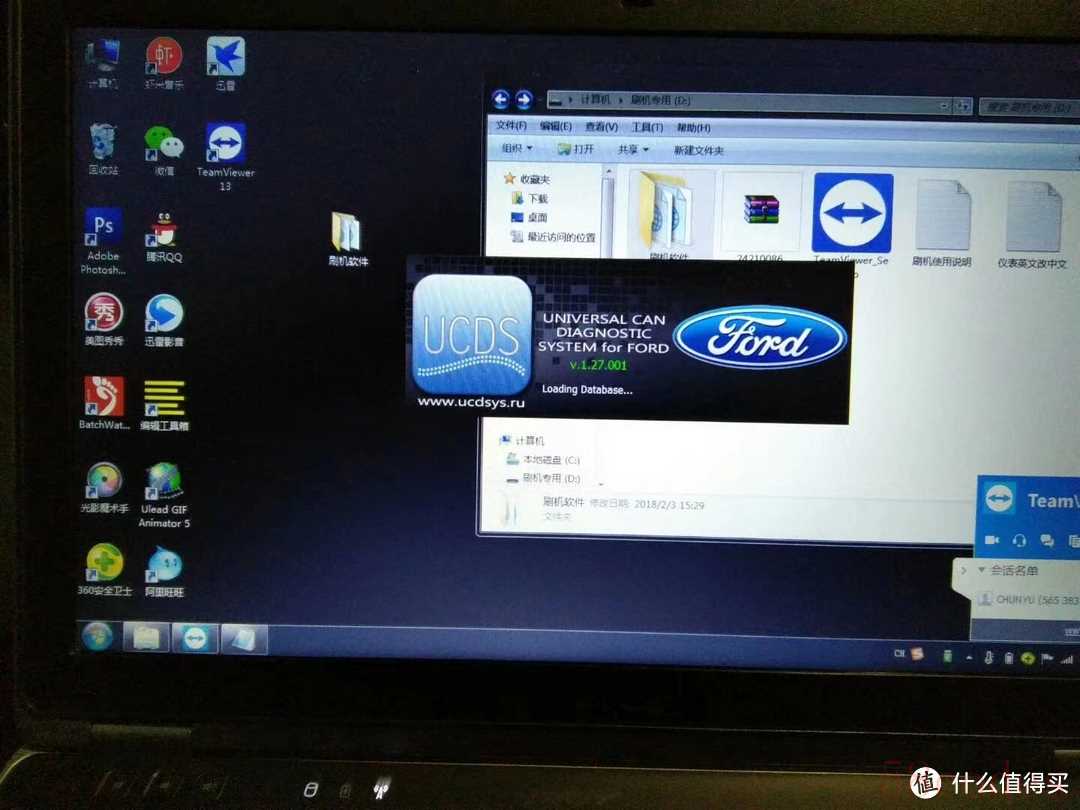1080x810 pixels.
Task: Expand the 共享 dropdown in Explorer toolbar
Action: [633, 149]
